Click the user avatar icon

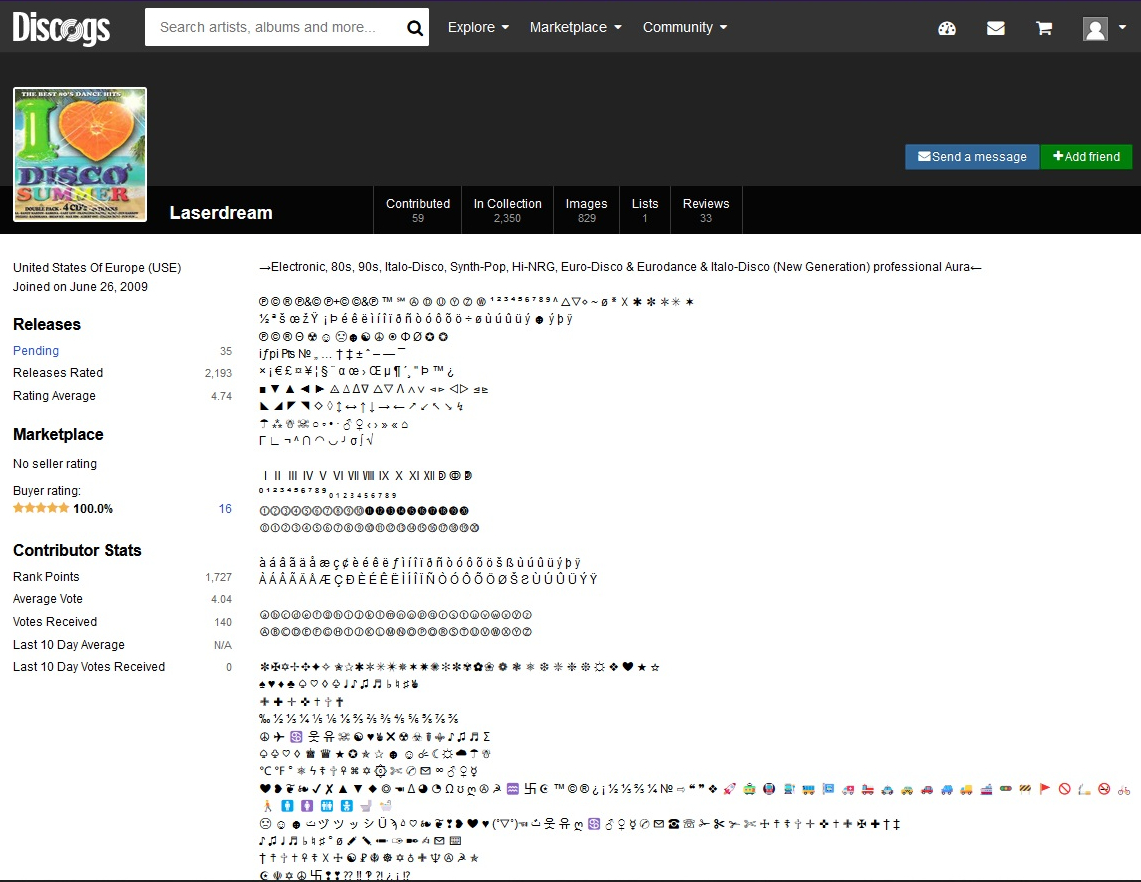[x=1096, y=28]
